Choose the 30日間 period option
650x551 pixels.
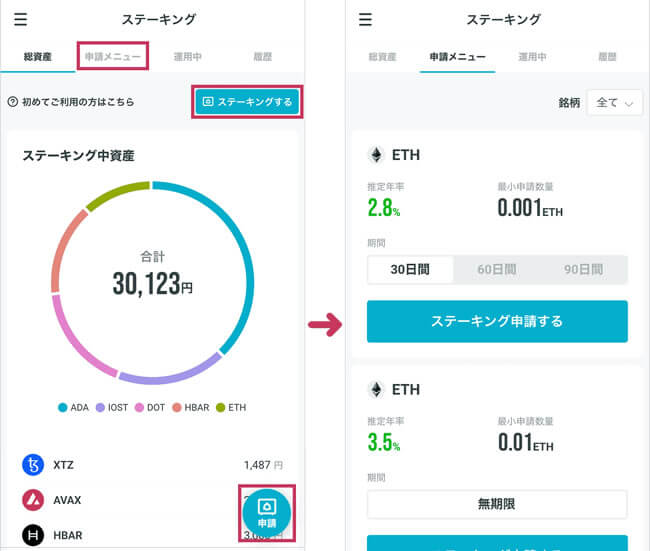tap(410, 269)
